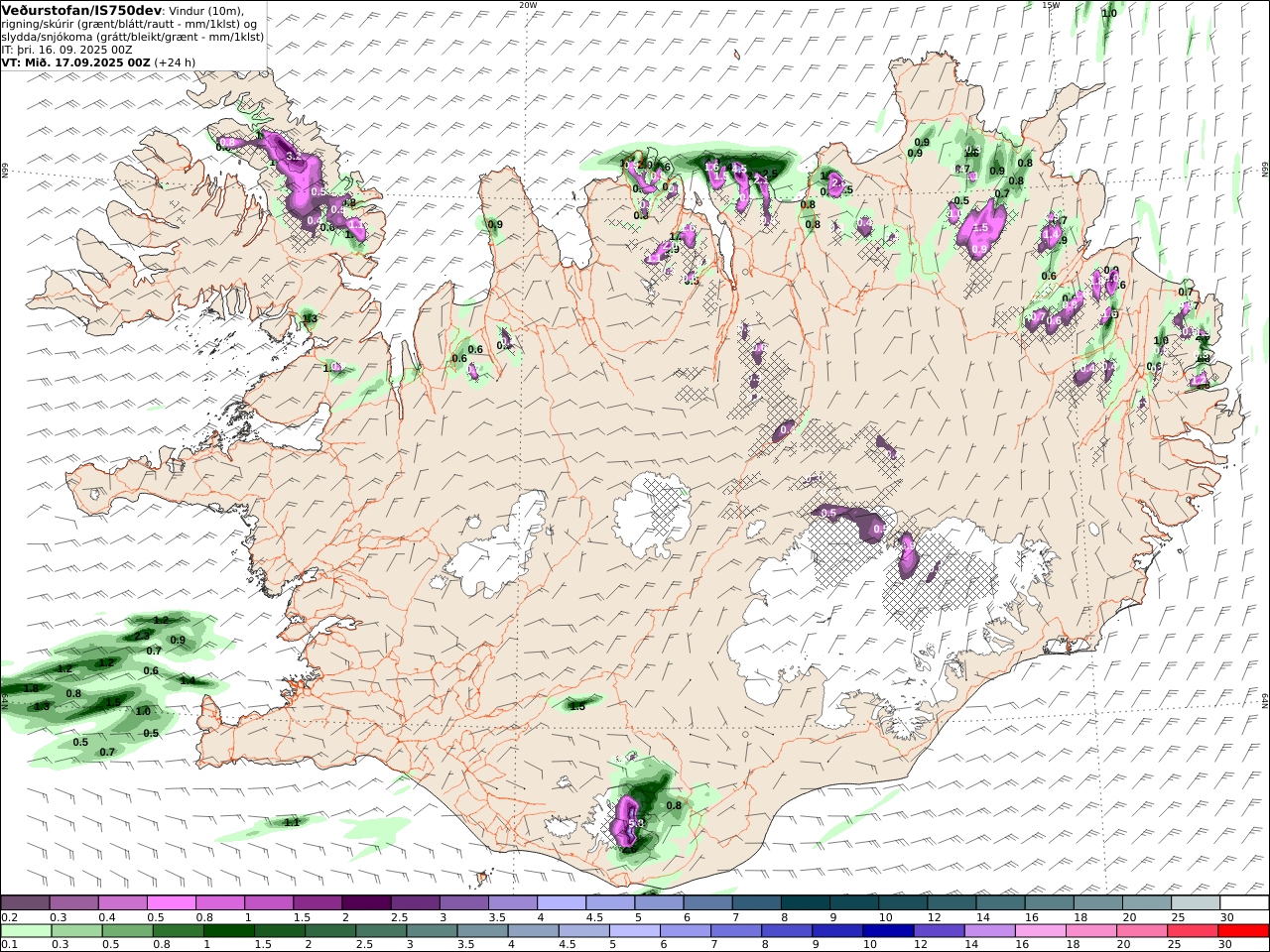Click the '1.1' rain value south of Reykjanes
This screenshot has height=952, width=1270.
tap(292, 822)
